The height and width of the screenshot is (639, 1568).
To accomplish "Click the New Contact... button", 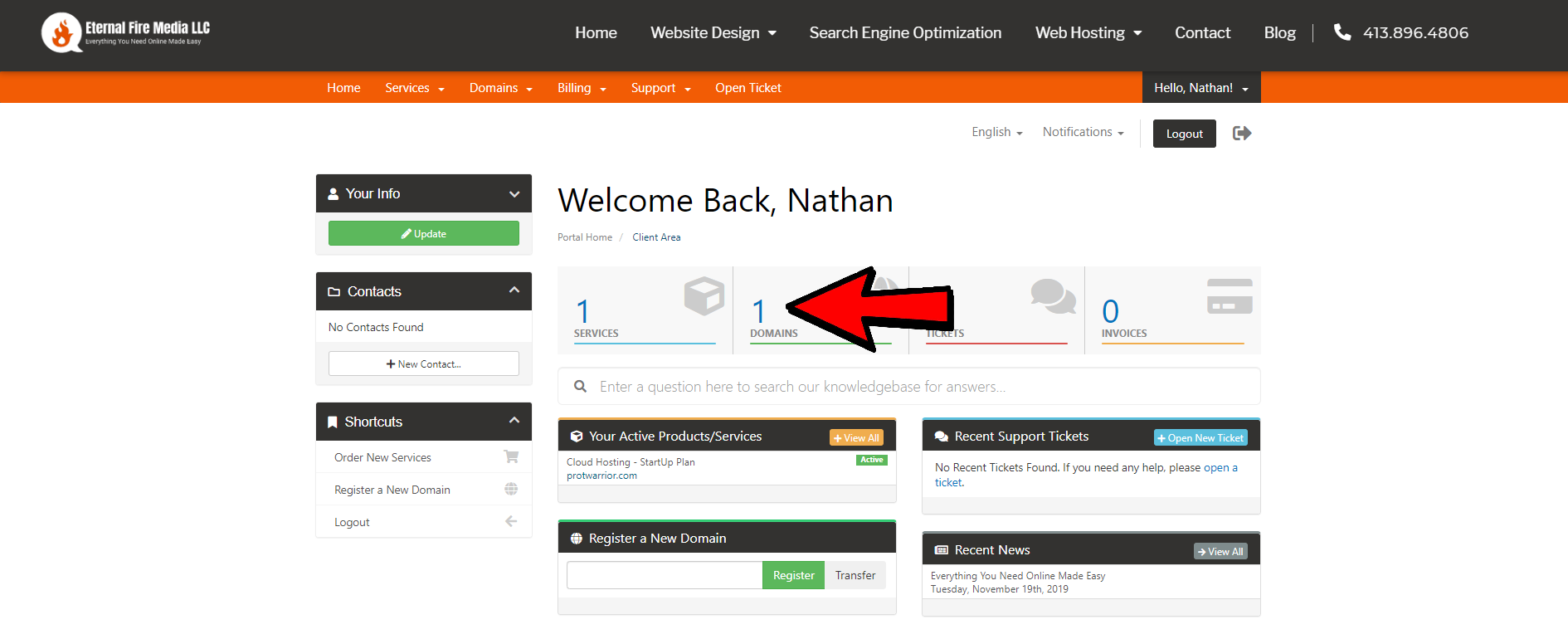I will pyautogui.click(x=424, y=363).
